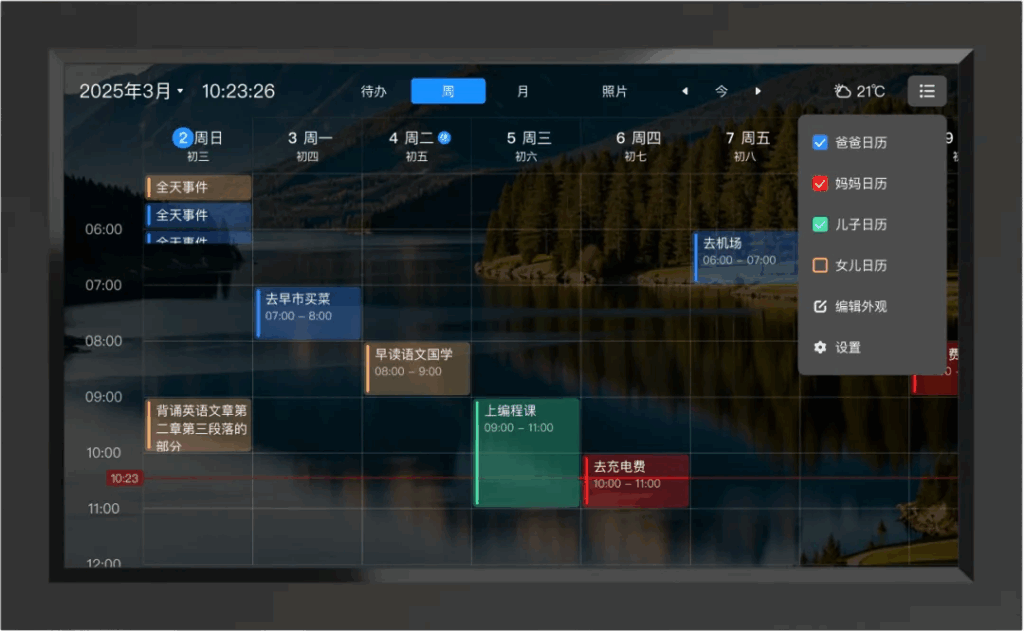Click the weather cloud icon
This screenshot has height=631, width=1024.
pos(843,91)
